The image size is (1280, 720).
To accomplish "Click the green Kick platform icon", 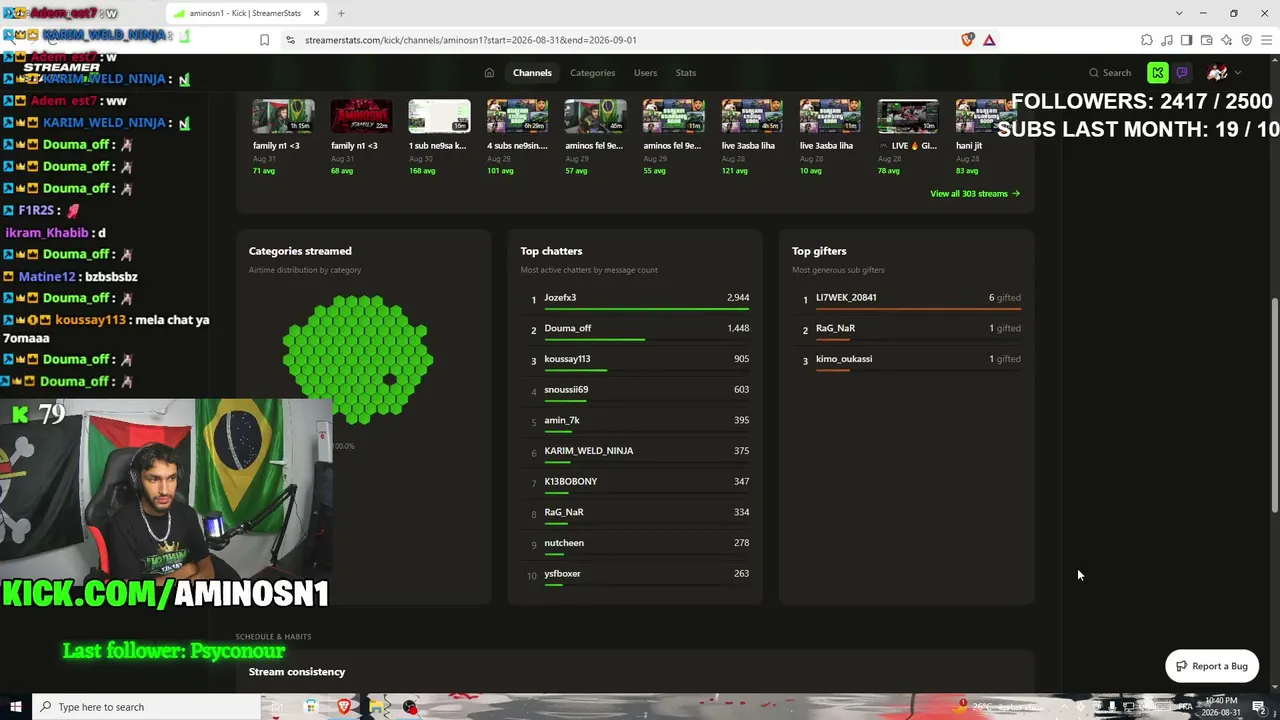I will tap(1158, 73).
